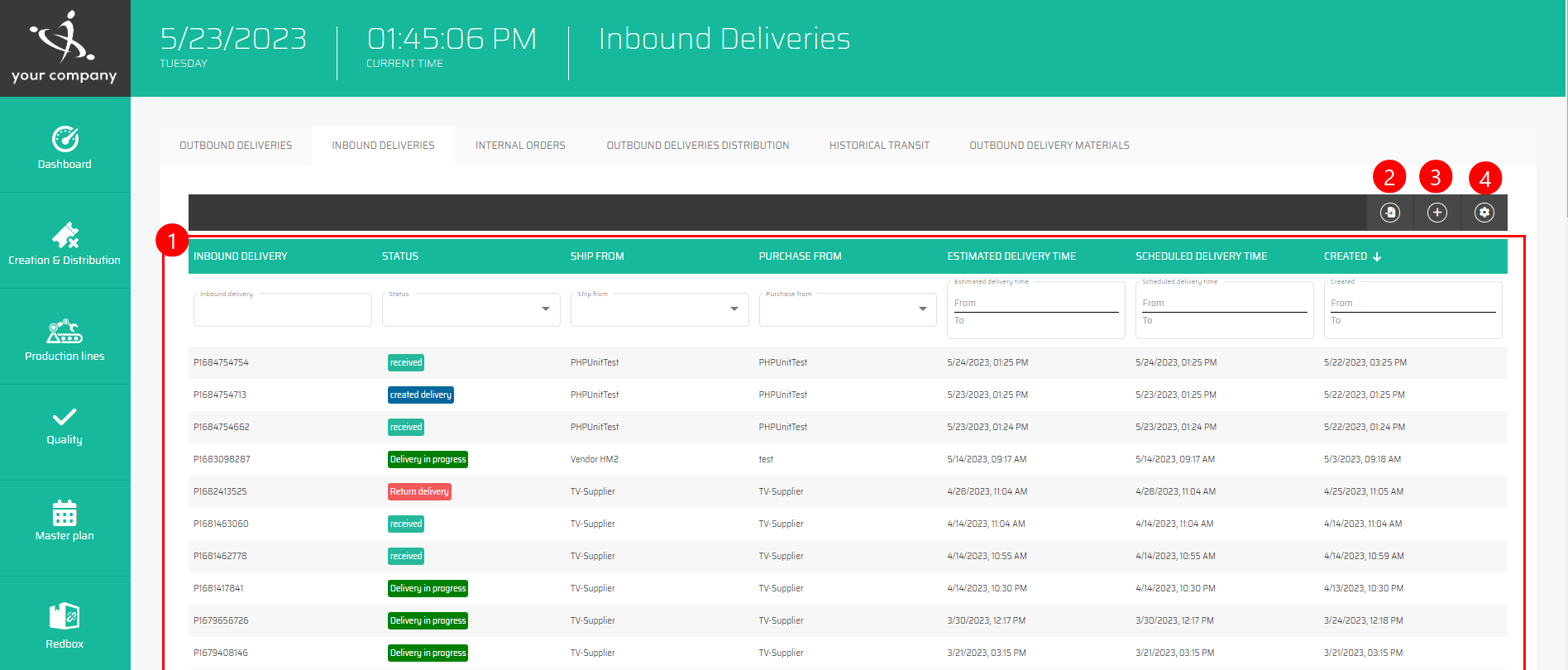This screenshot has height=670, width=1568.
Task: Go to Production lines icon
Action: click(x=65, y=332)
